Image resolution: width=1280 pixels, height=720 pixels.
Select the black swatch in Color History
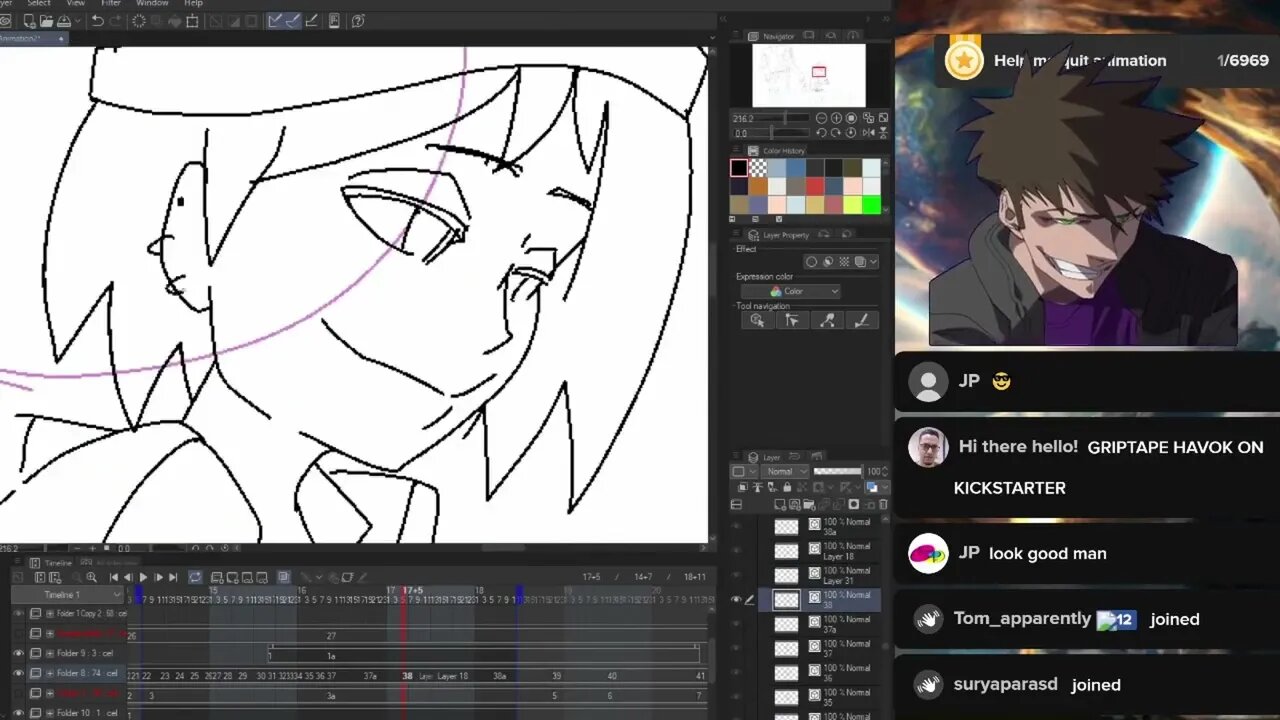(739, 168)
